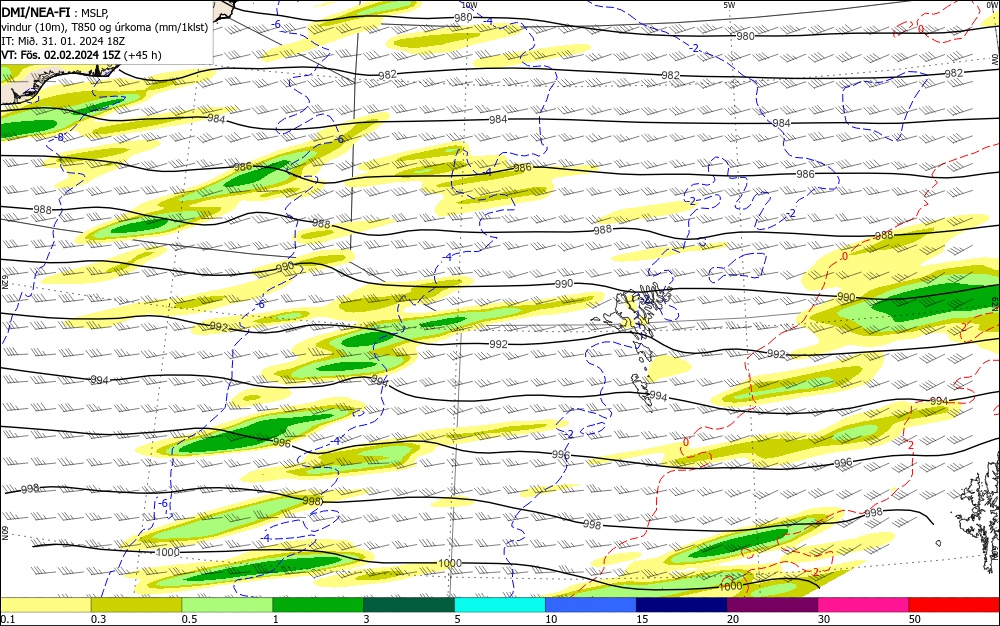
Task: Click the "20" legend value
Action: click(733, 619)
